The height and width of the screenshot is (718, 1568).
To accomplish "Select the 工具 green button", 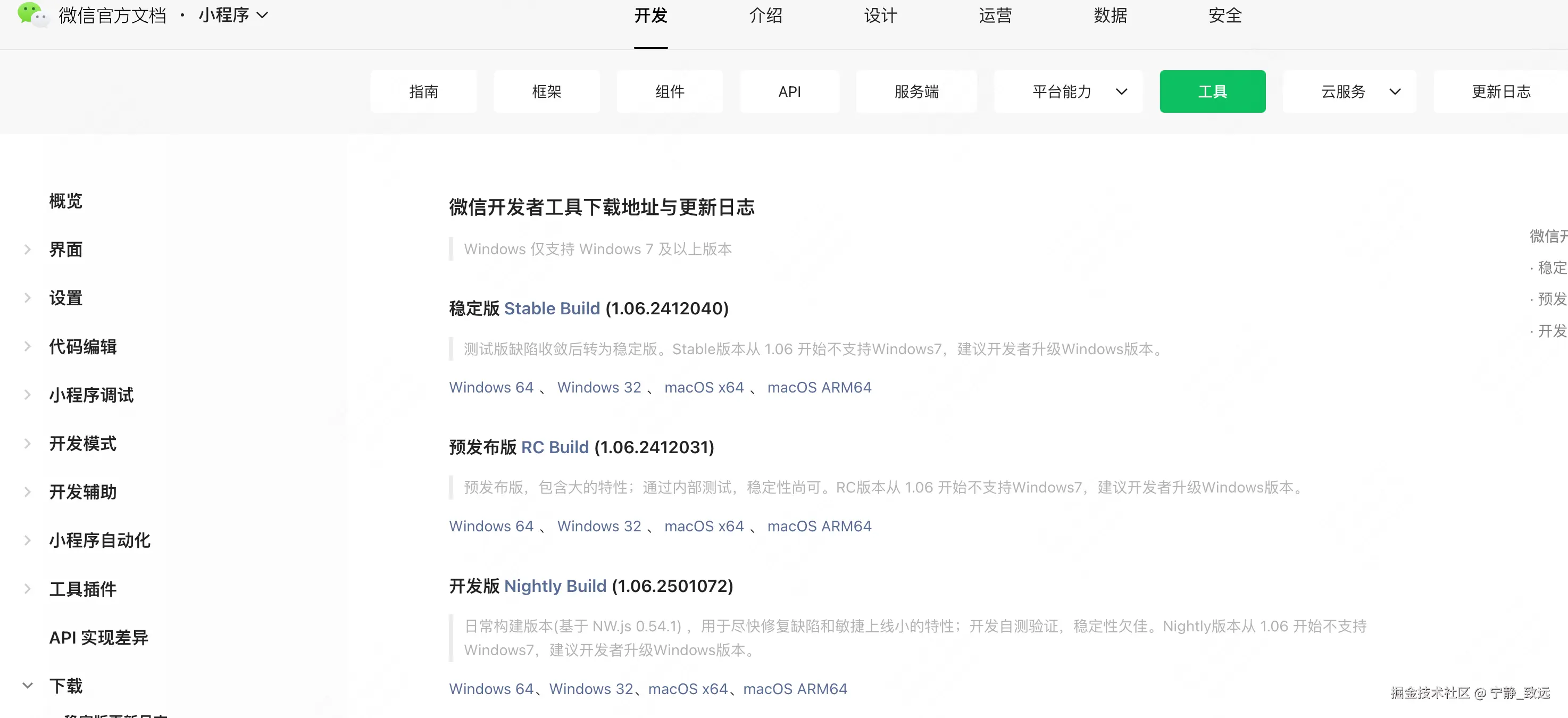I will tap(1212, 92).
